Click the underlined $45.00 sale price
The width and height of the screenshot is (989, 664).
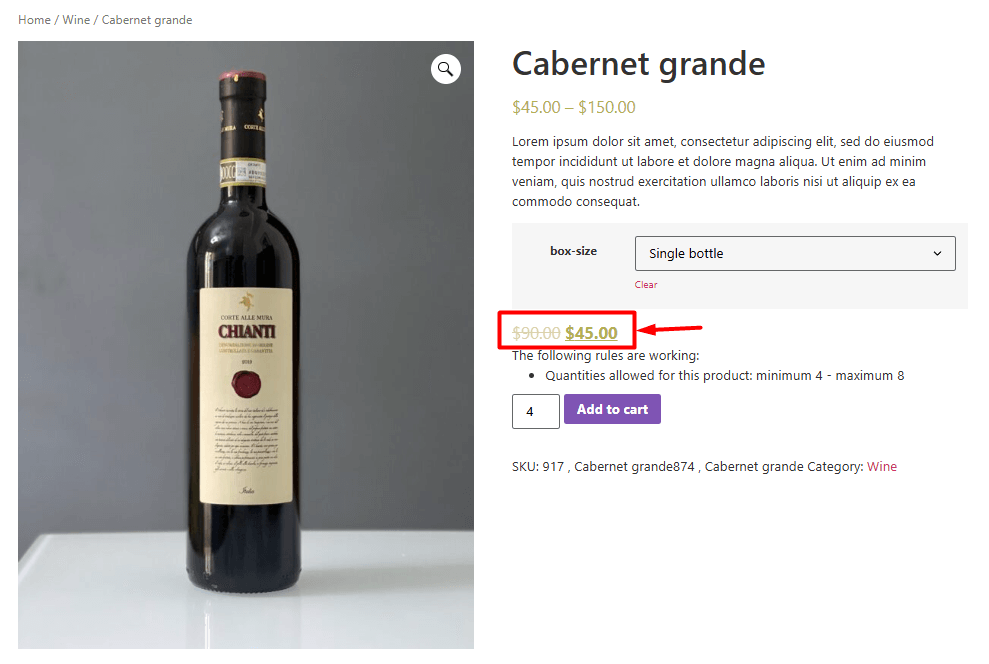[591, 333]
